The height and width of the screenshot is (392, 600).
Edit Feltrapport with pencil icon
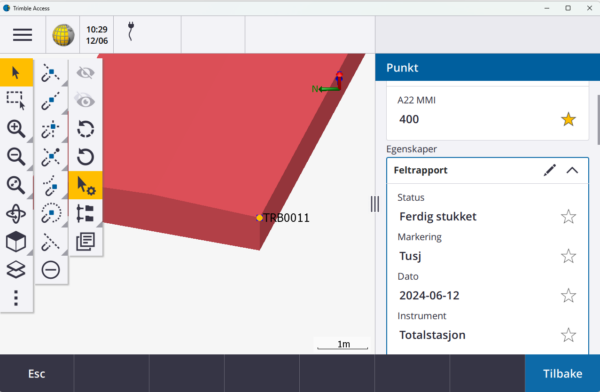(549, 170)
